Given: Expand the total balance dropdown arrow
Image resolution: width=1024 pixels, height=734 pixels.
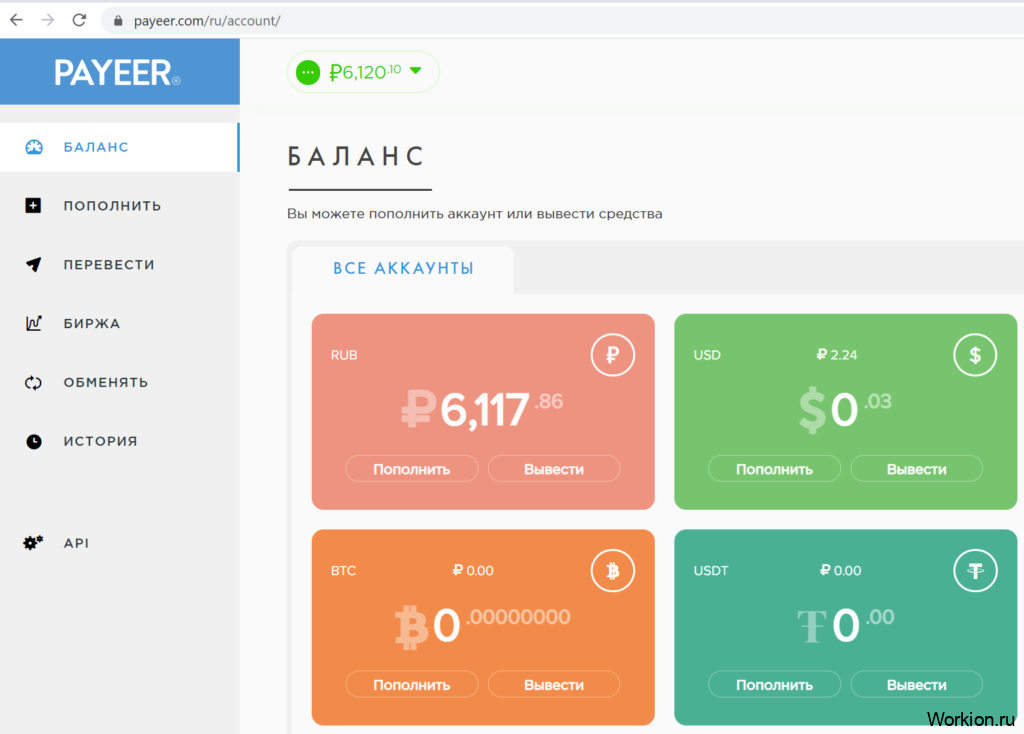Looking at the screenshot, I should 416,71.
